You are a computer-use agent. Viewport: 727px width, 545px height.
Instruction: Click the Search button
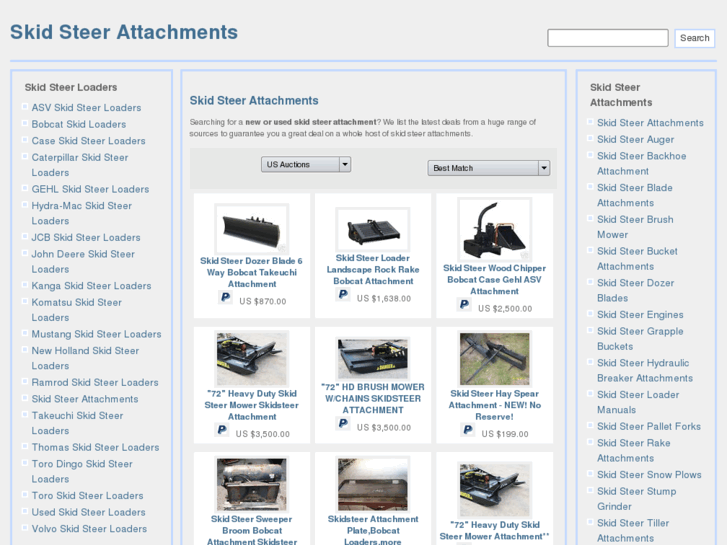(695, 38)
